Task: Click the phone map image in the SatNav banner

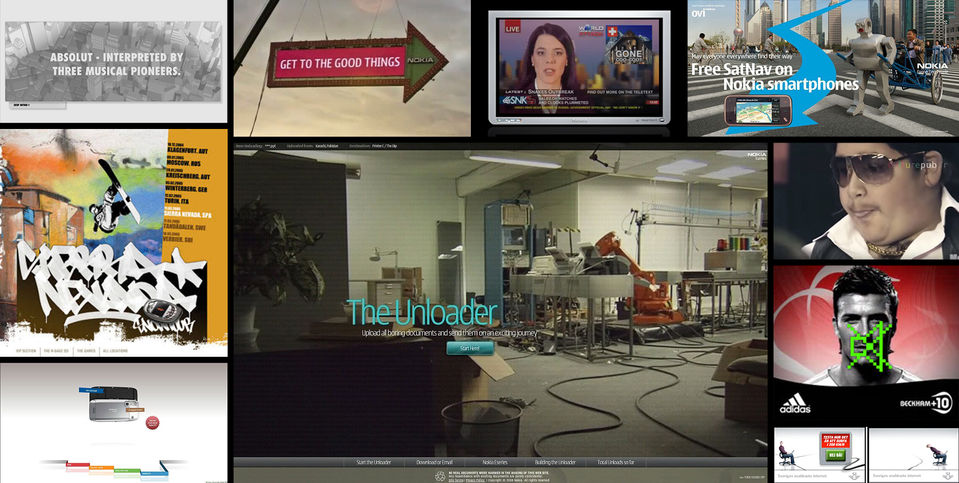Action: click(x=758, y=110)
